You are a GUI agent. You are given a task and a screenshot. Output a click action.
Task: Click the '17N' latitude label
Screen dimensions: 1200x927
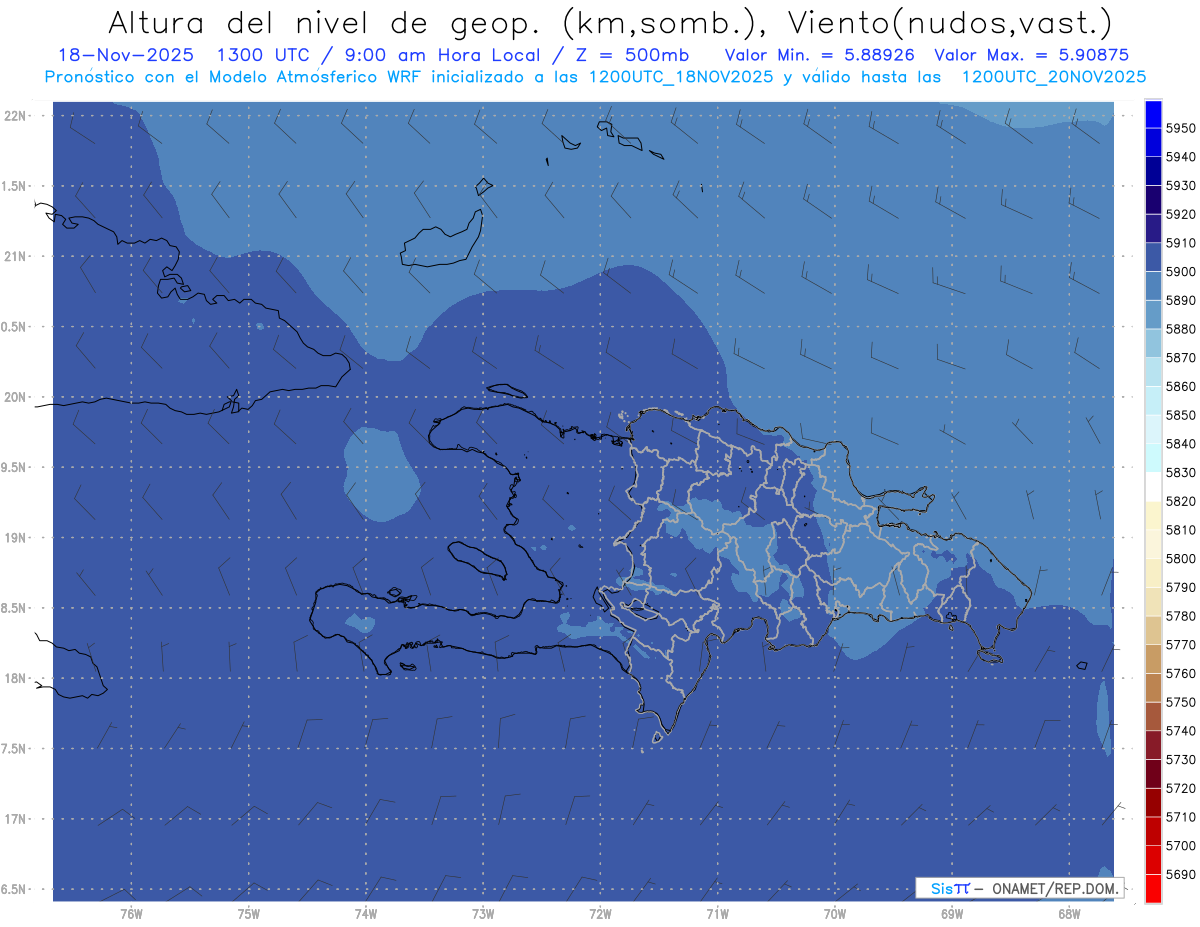15,819
